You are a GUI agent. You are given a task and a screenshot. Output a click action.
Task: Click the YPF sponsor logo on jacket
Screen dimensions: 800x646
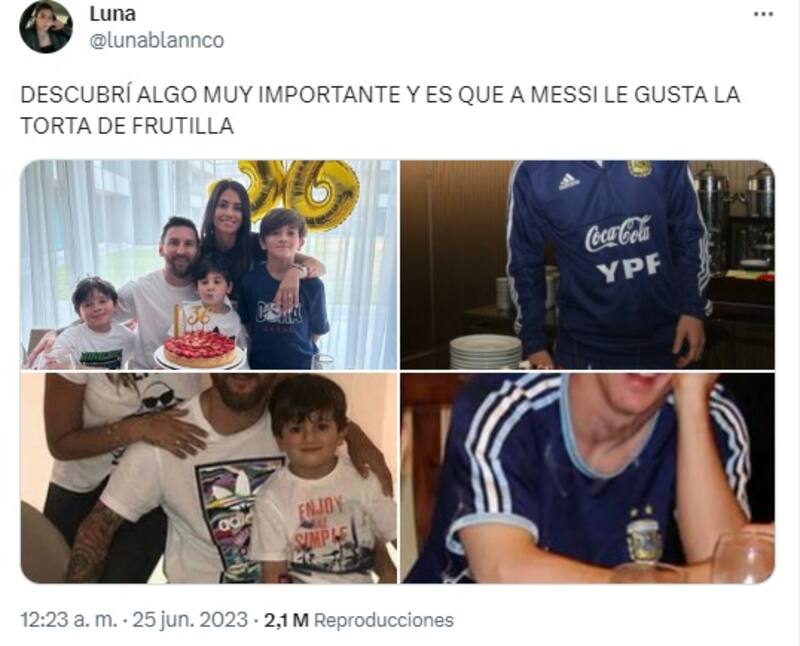pyautogui.click(x=629, y=268)
